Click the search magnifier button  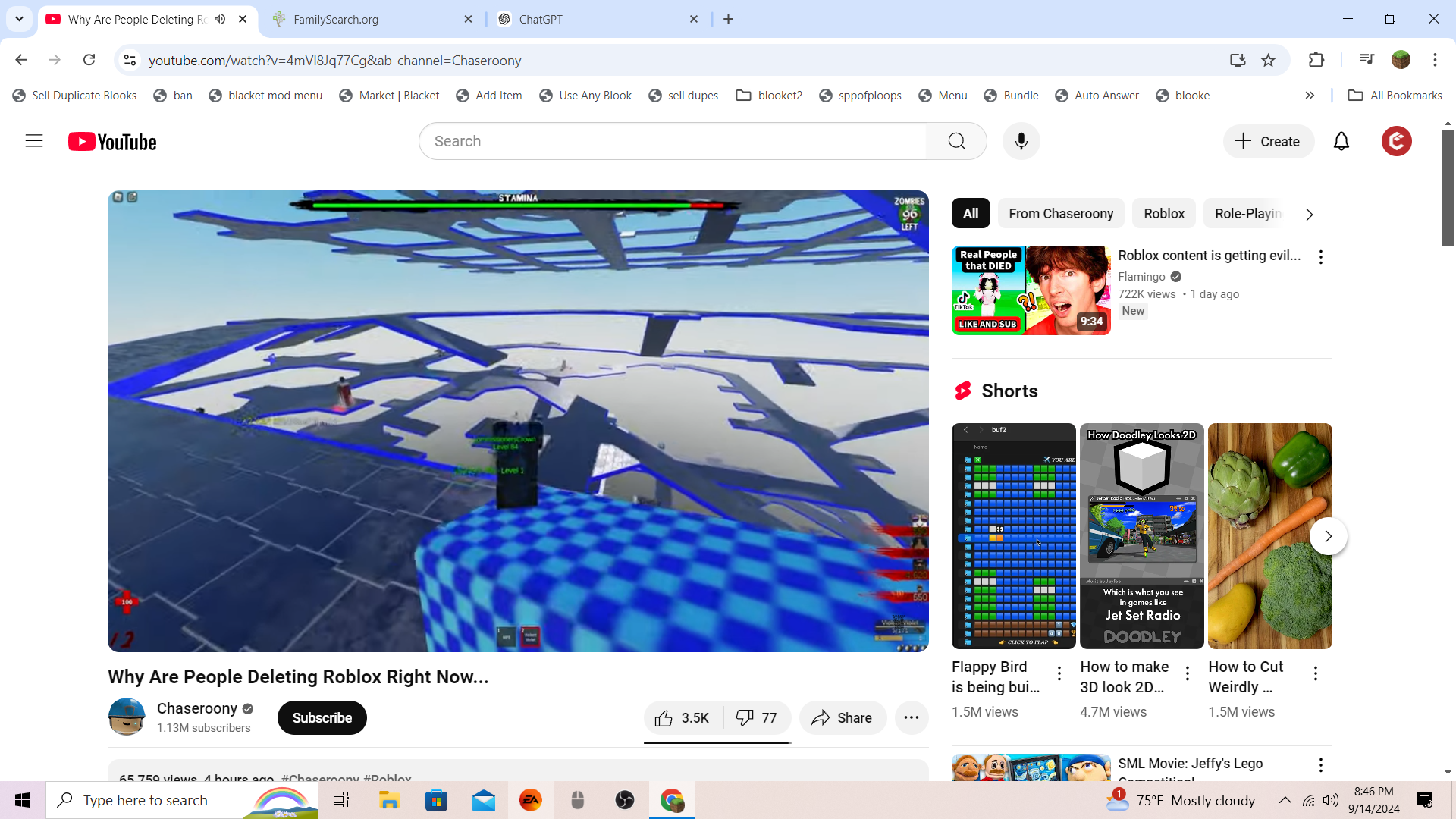[956, 141]
